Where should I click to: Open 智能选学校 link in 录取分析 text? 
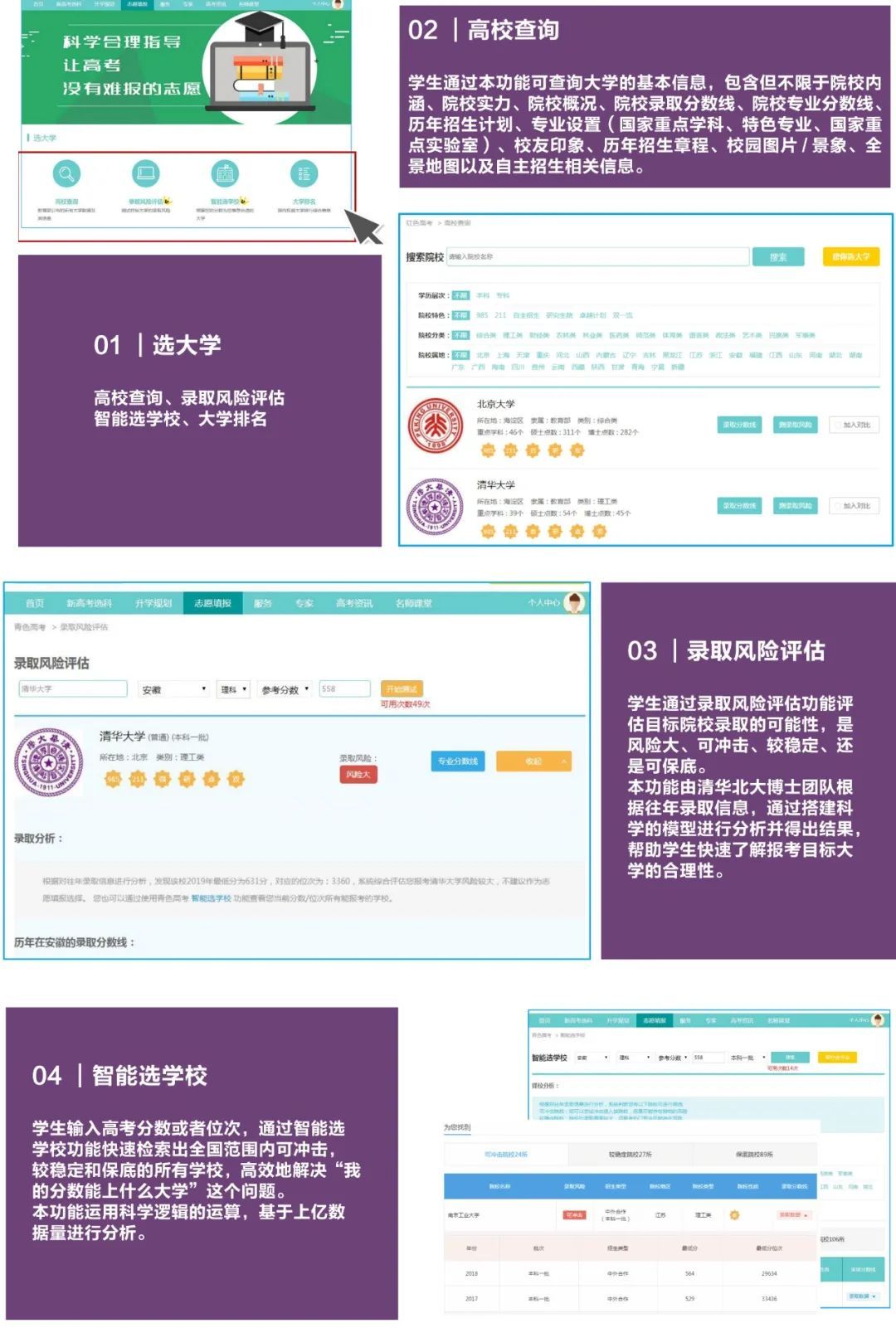coord(211,898)
